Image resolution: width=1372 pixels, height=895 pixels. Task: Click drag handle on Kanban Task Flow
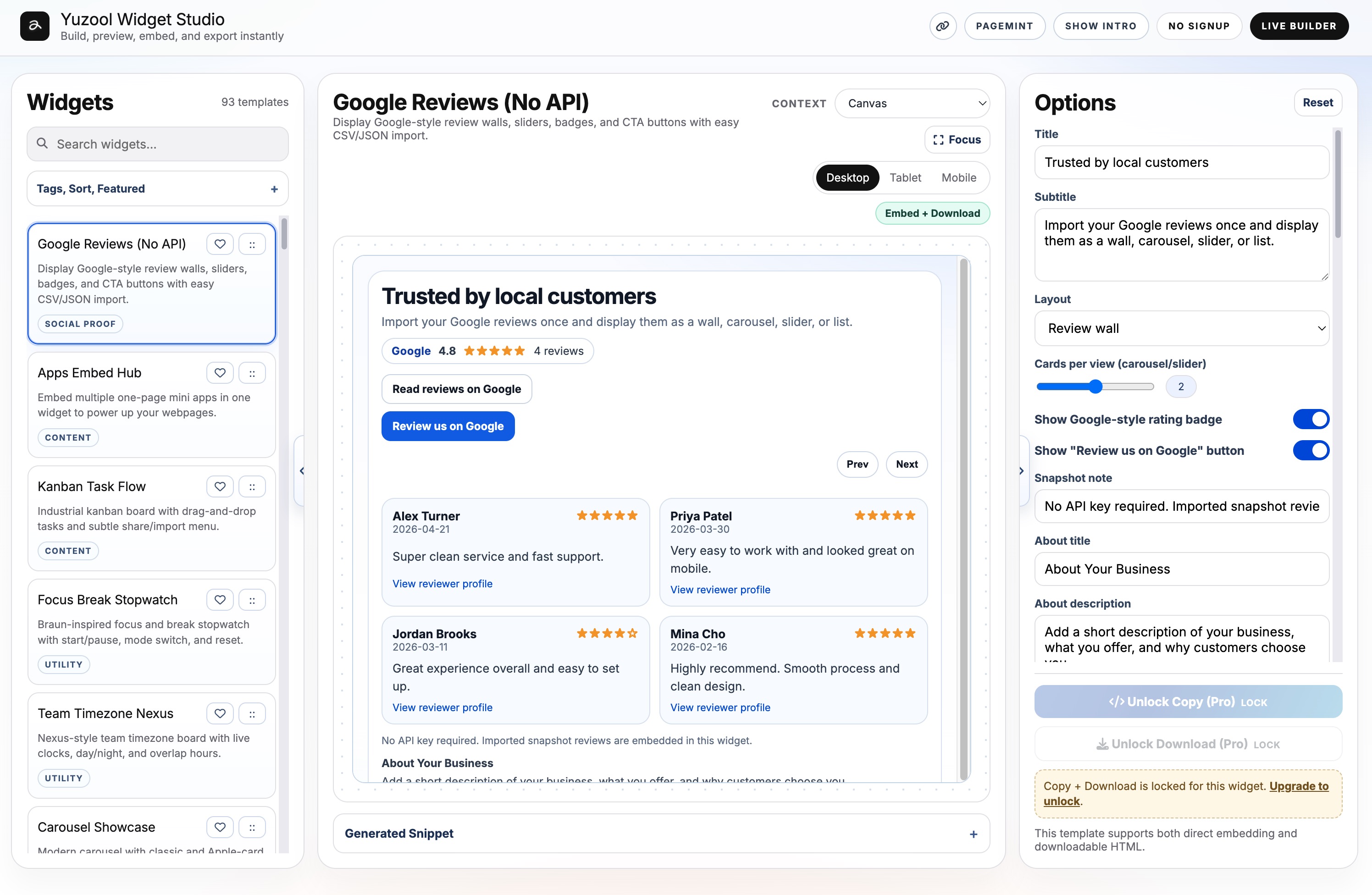pos(252,486)
